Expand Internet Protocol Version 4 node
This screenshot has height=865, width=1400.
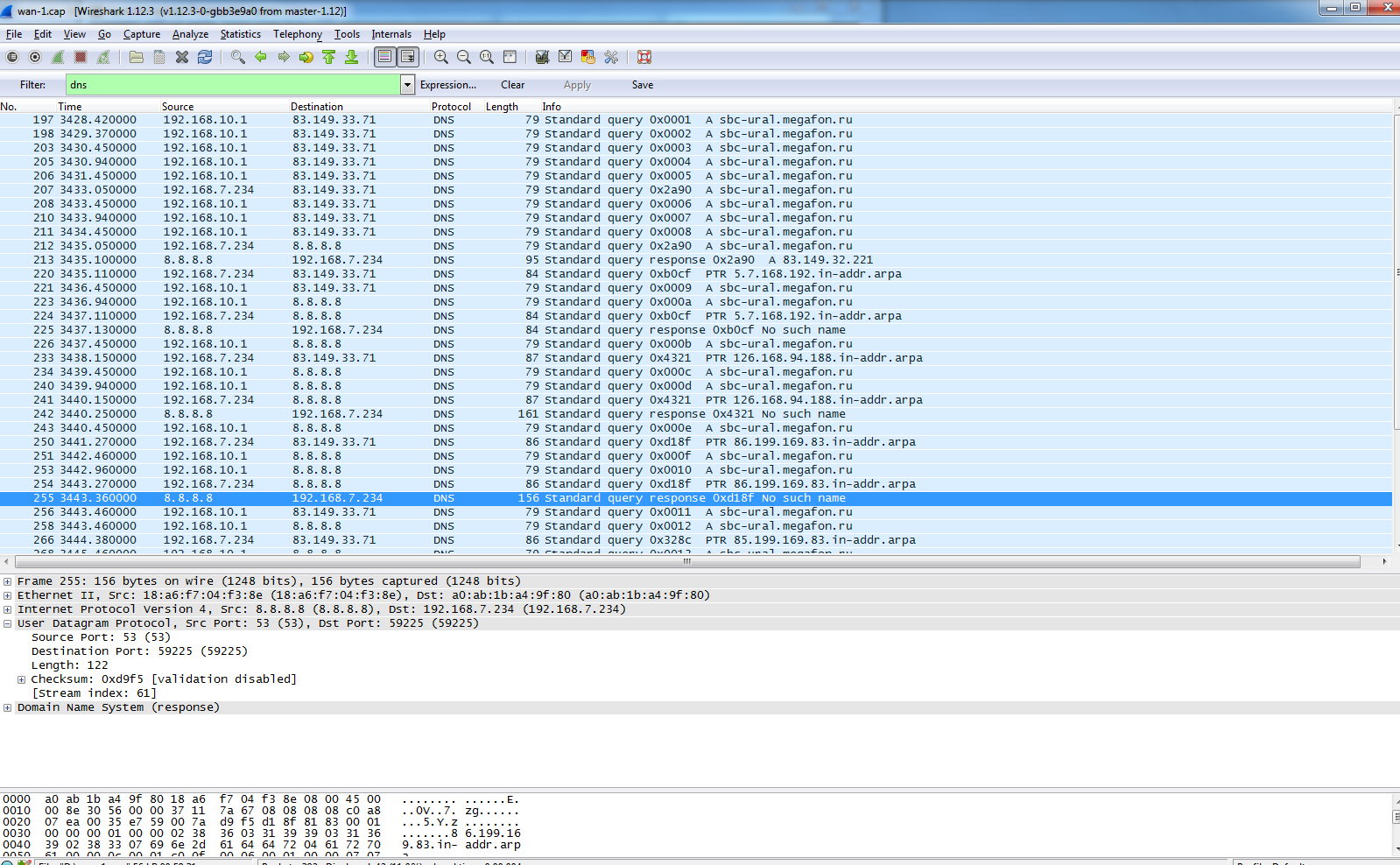tap(7, 609)
